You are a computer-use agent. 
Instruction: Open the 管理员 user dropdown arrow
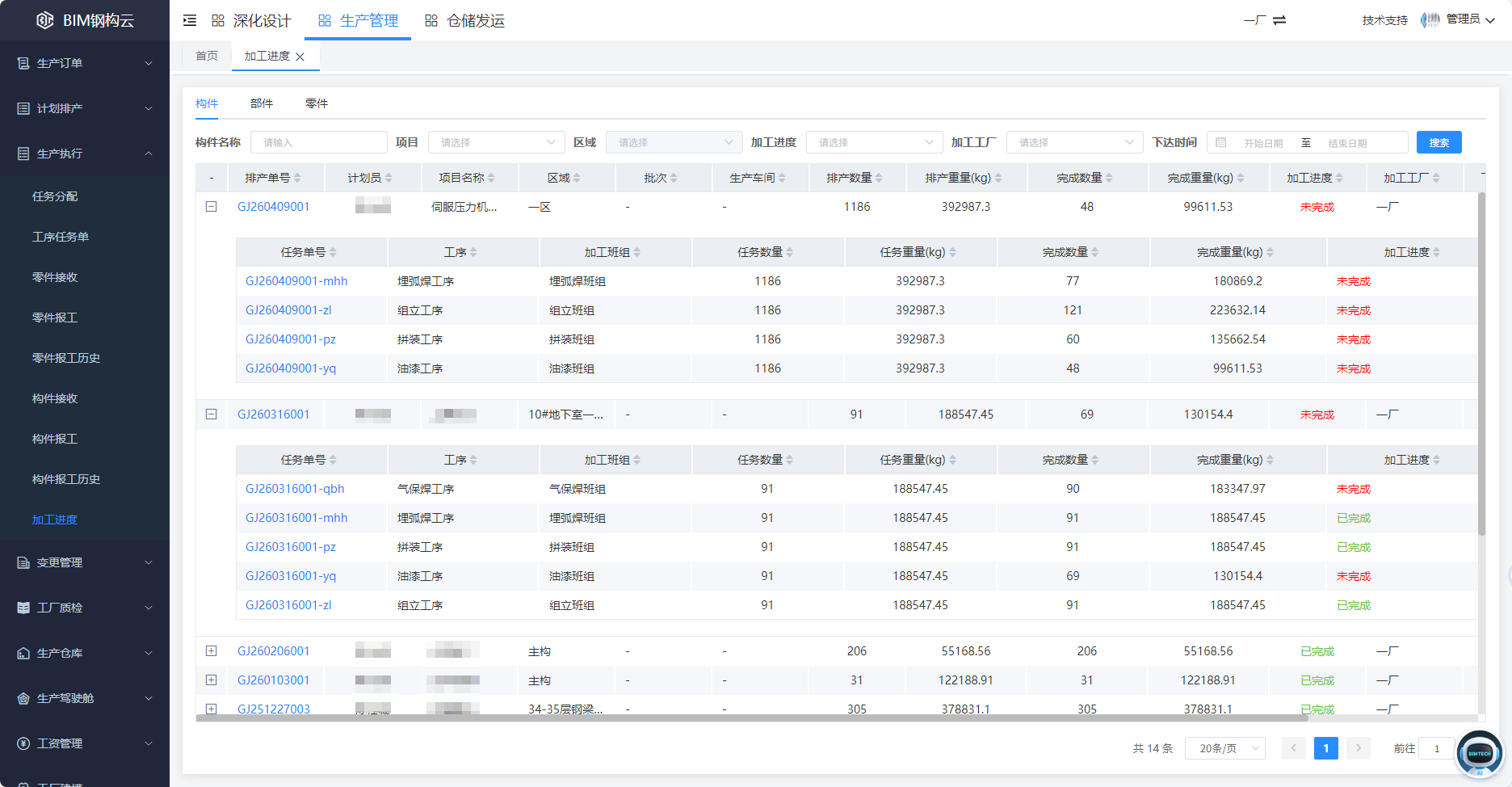click(1490, 20)
